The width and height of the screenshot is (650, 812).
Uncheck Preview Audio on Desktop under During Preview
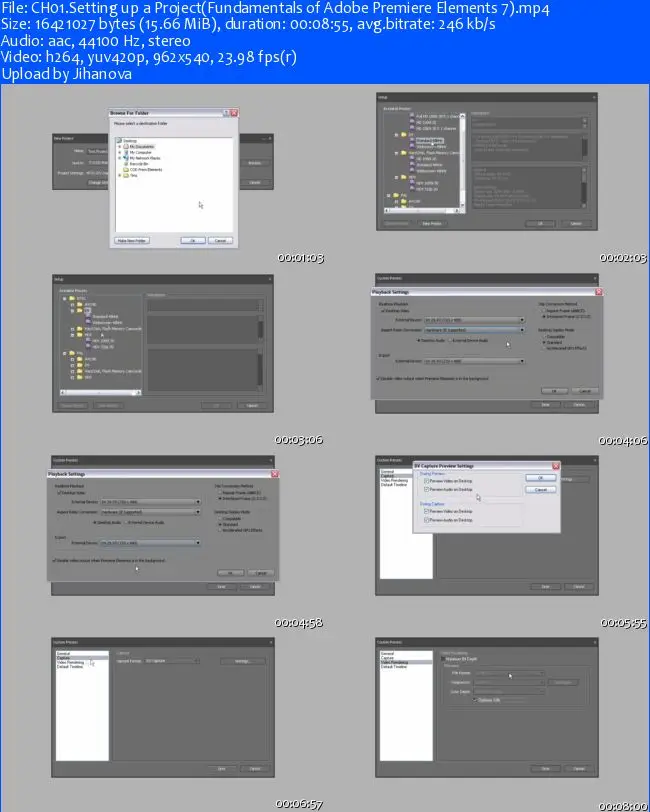click(x=426, y=489)
